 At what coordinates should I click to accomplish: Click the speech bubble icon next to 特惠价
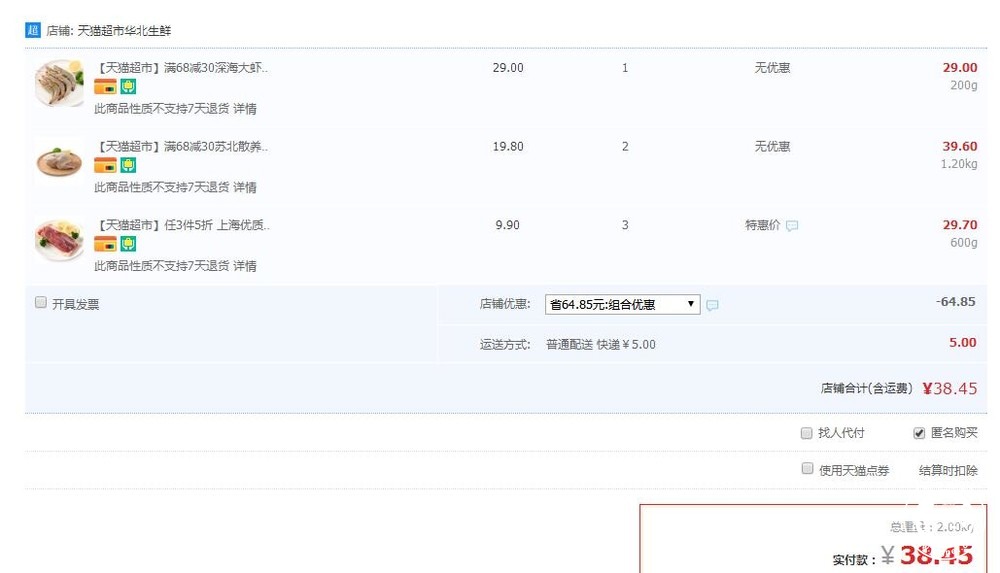pos(792,226)
